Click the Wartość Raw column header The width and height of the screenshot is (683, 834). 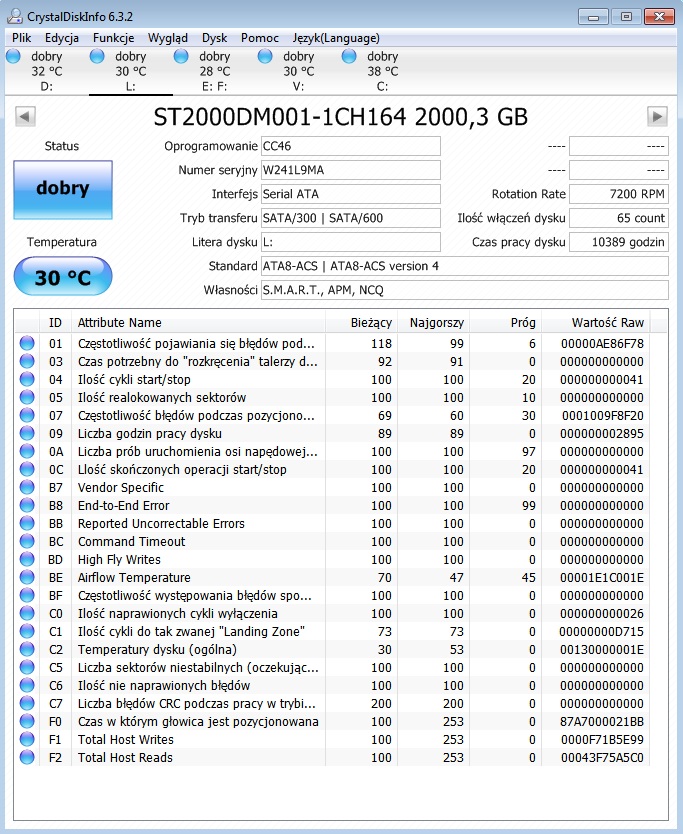click(596, 322)
